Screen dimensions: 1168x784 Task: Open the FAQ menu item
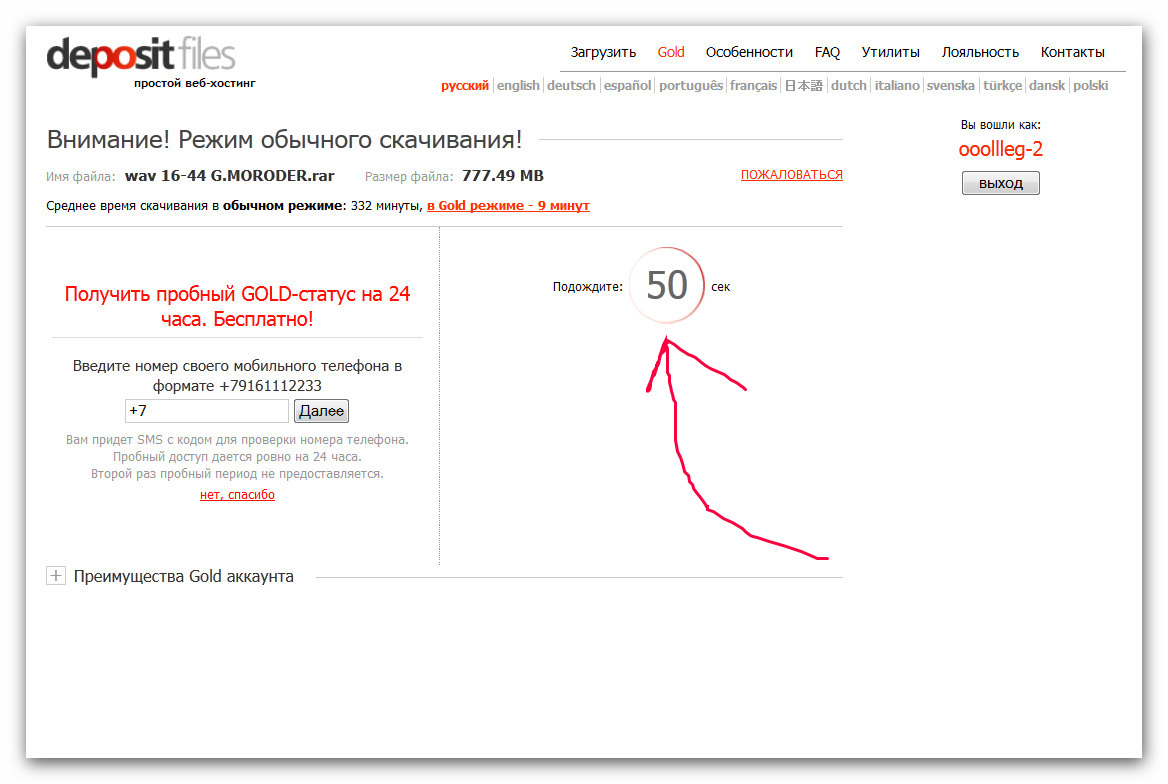point(827,52)
